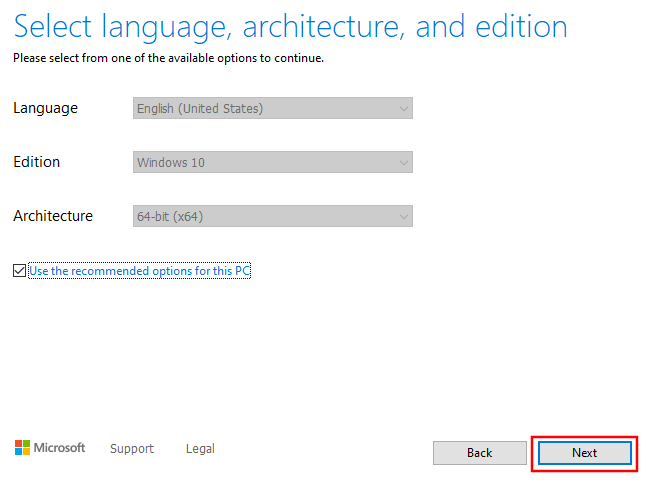Uncheck the recommended options checkbox
649x484 pixels.
click(19, 271)
